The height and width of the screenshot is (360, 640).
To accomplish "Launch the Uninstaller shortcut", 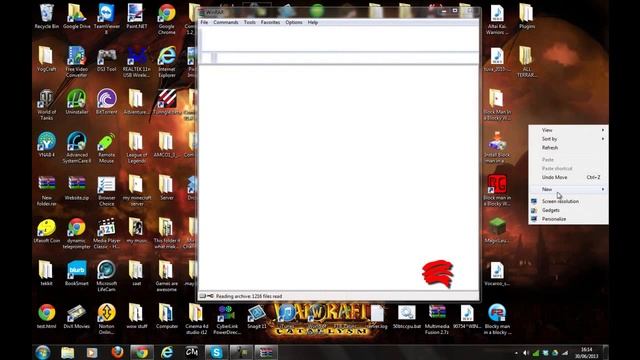I will tap(77, 102).
